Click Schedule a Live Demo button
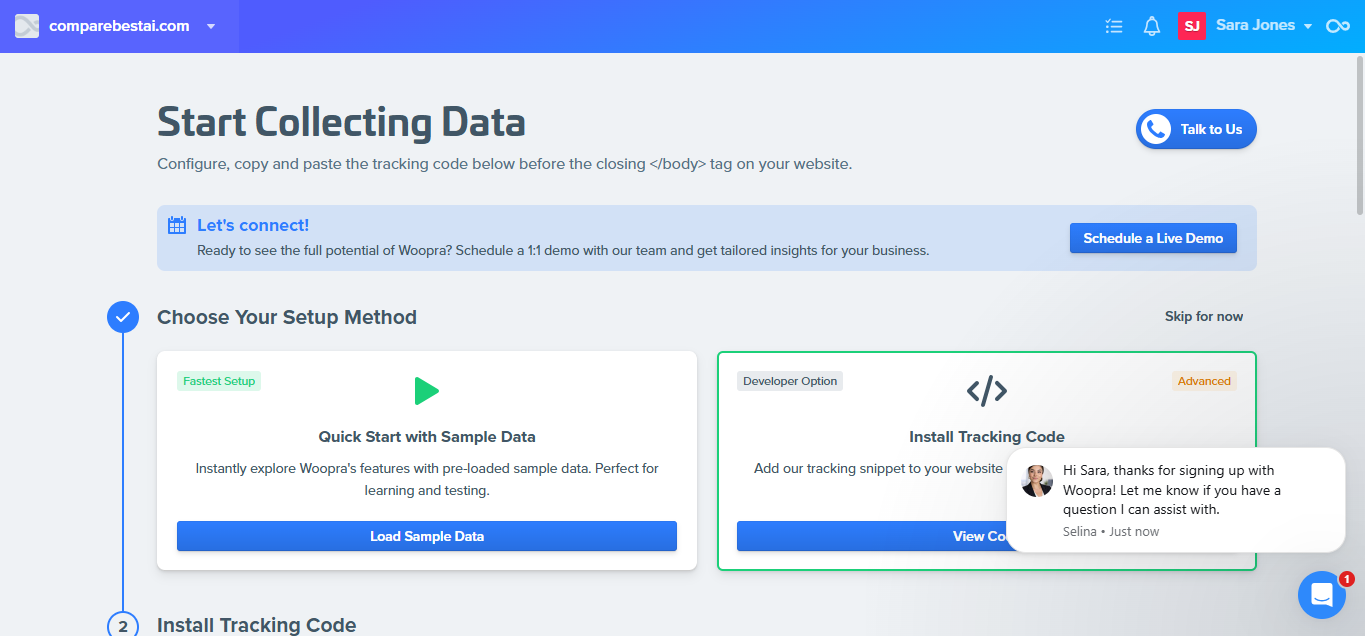This screenshot has height=636, width=1365. click(x=1153, y=238)
